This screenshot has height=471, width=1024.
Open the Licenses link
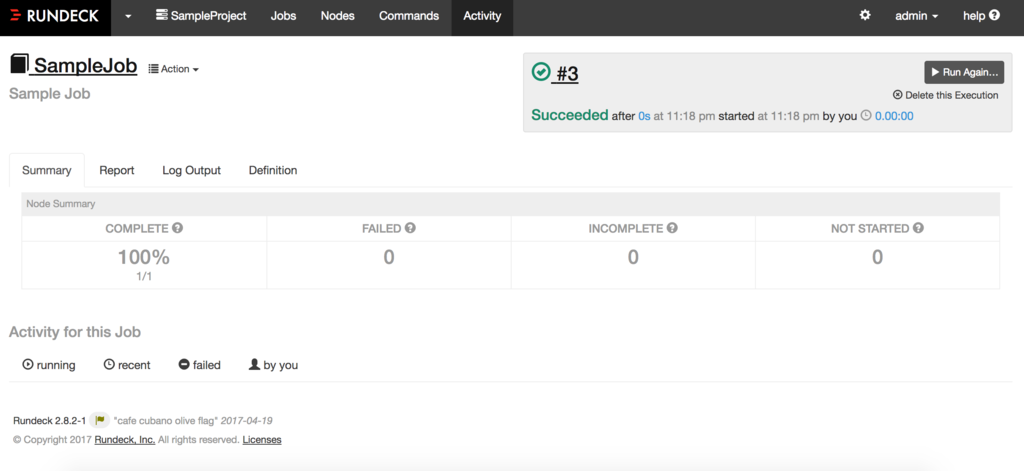262,440
